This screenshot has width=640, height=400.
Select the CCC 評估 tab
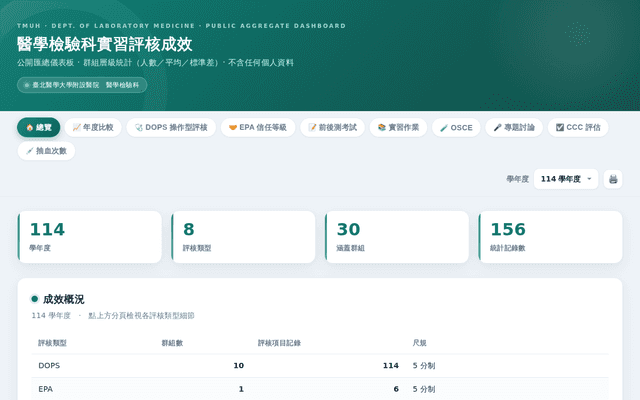[578, 128]
